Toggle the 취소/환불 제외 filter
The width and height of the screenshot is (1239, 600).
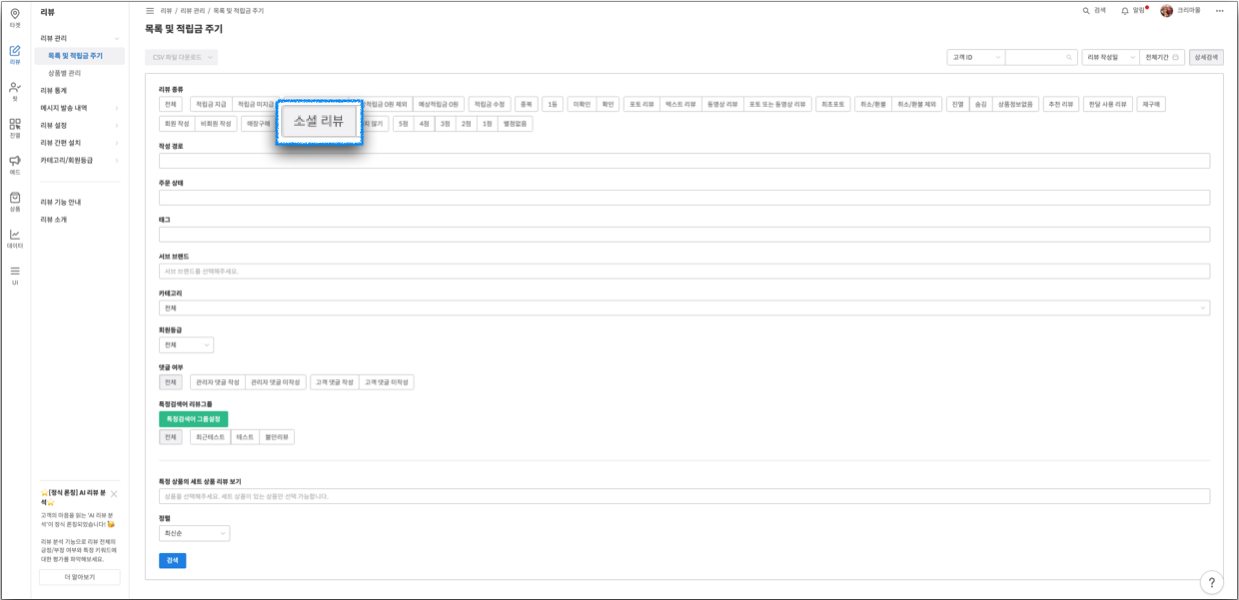916,103
